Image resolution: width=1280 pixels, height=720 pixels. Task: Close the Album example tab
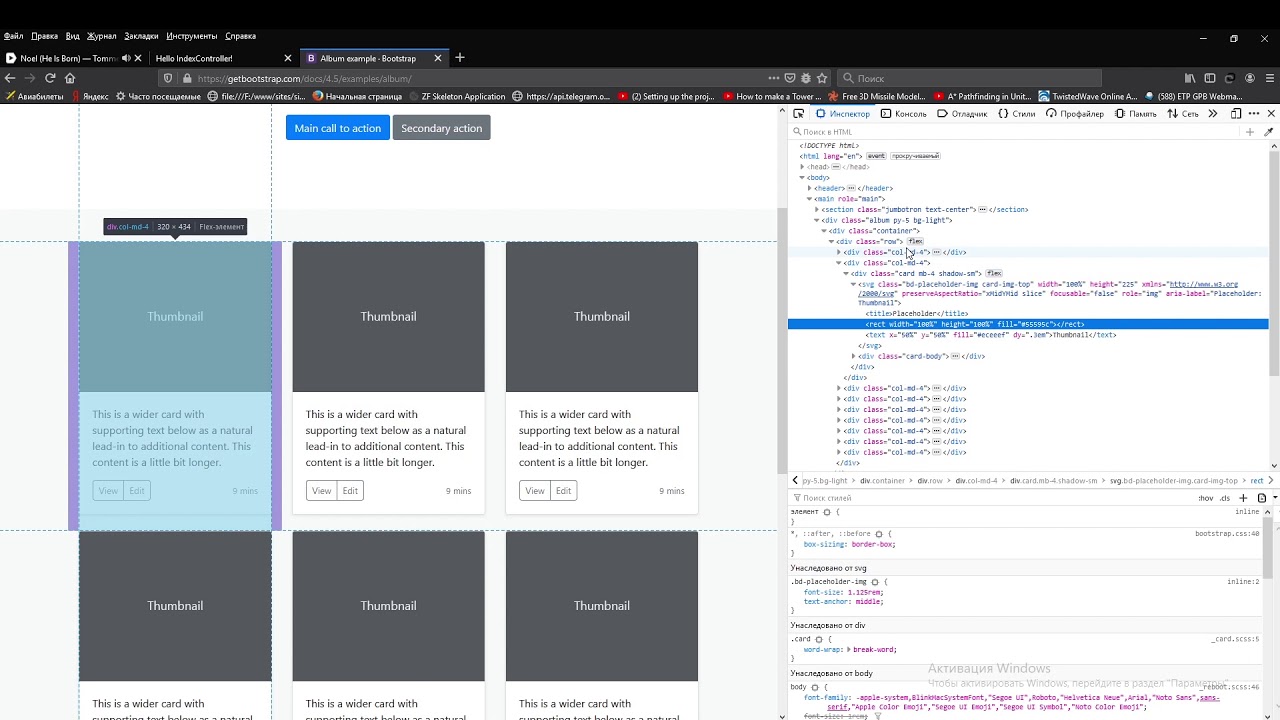point(438,58)
